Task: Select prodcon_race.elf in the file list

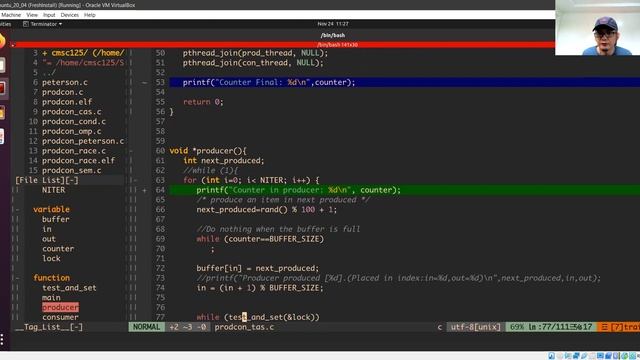Action: pyautogui.click(x=78, y=160)
